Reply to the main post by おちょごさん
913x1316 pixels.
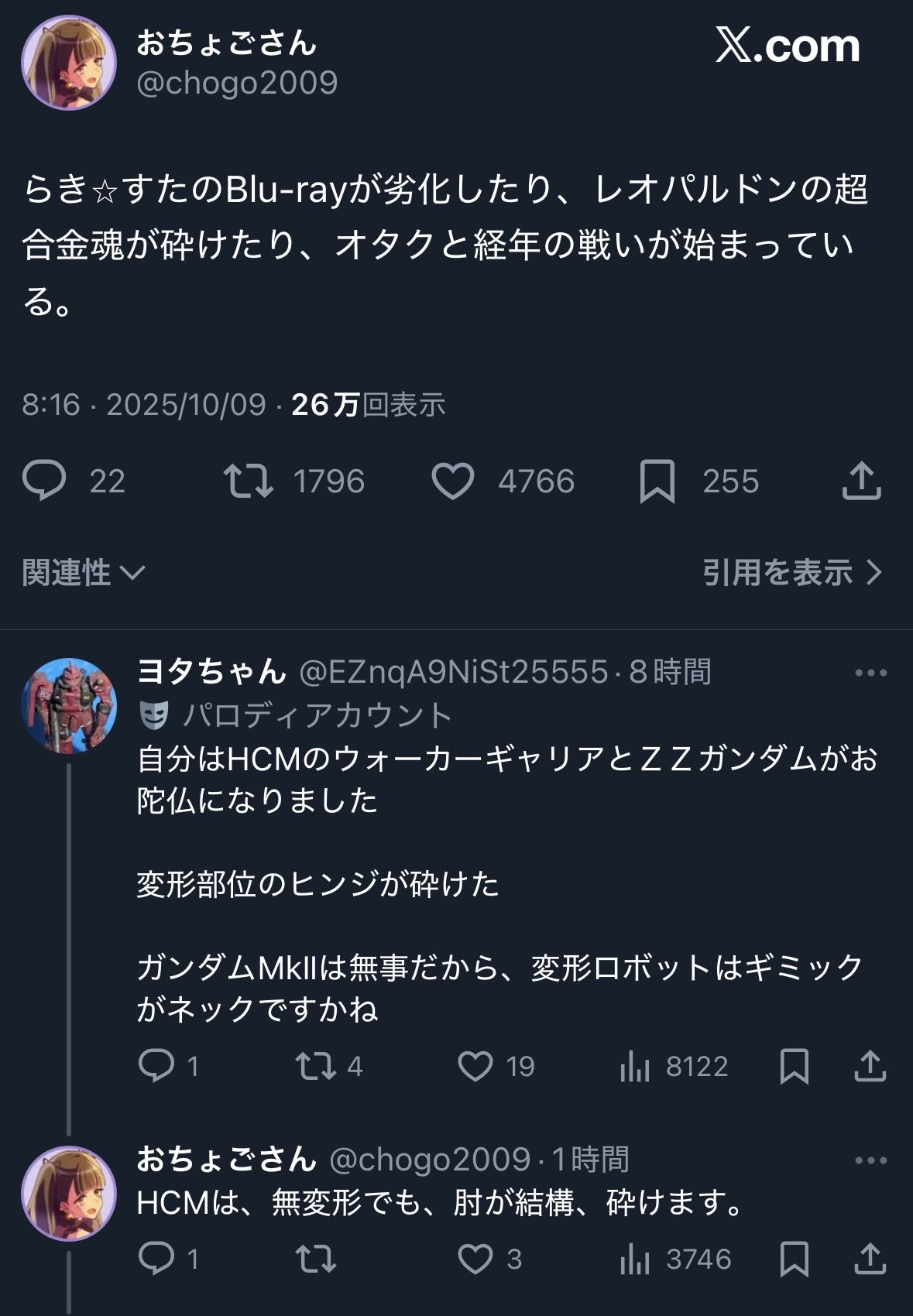tap(45, 481)
